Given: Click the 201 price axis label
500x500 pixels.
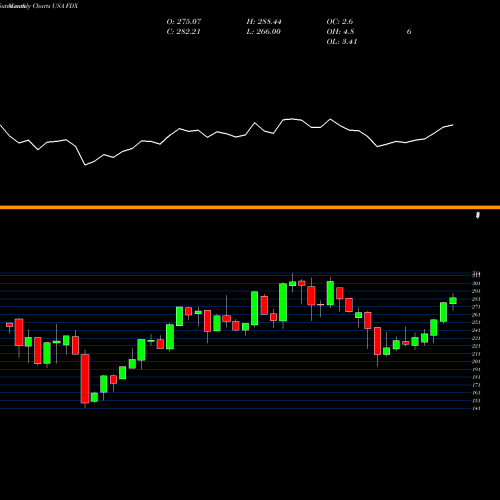Looking at the screenshot, I should click(476, 362).
